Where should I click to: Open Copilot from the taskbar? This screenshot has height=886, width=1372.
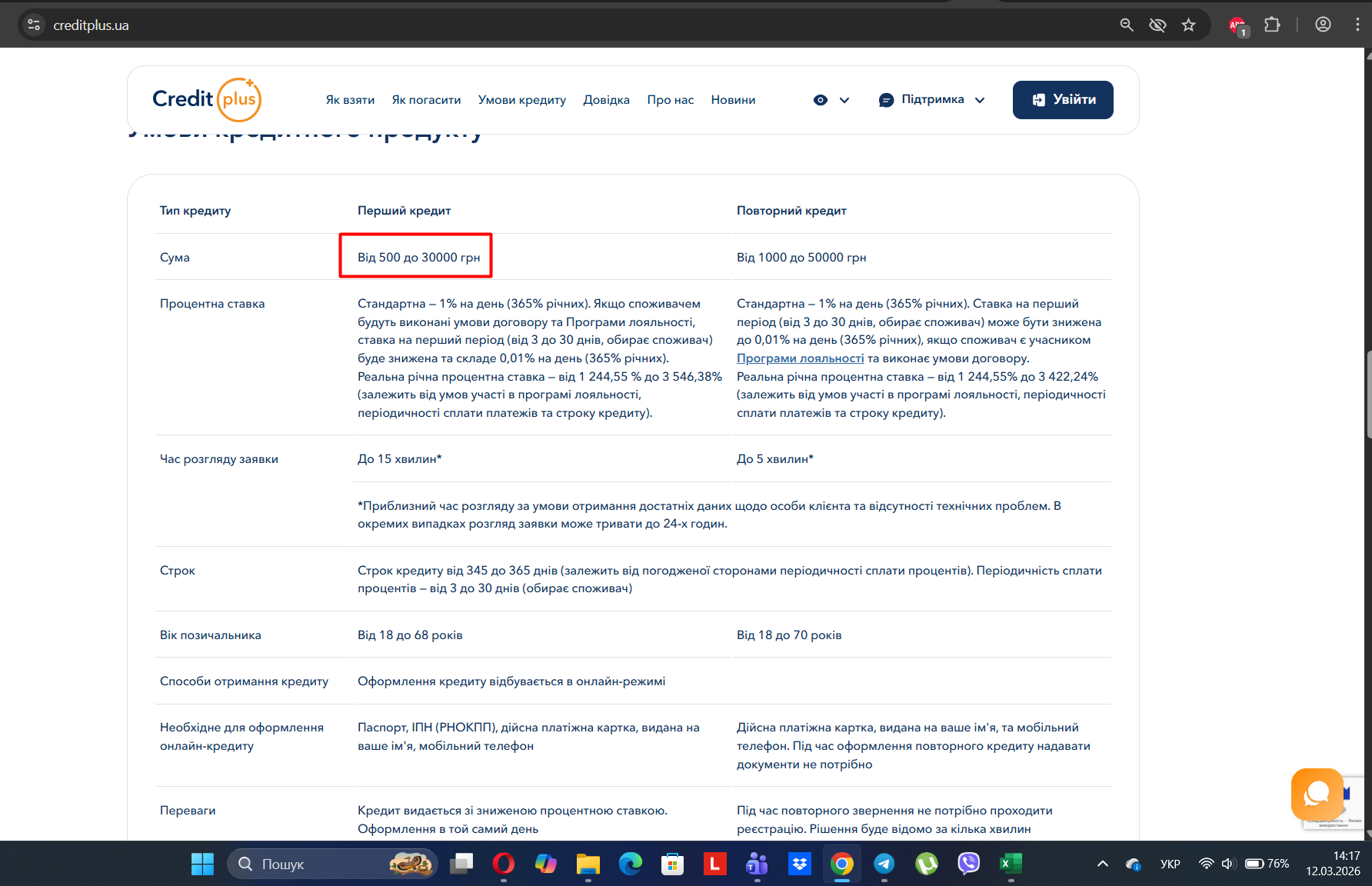click(546, 864)
